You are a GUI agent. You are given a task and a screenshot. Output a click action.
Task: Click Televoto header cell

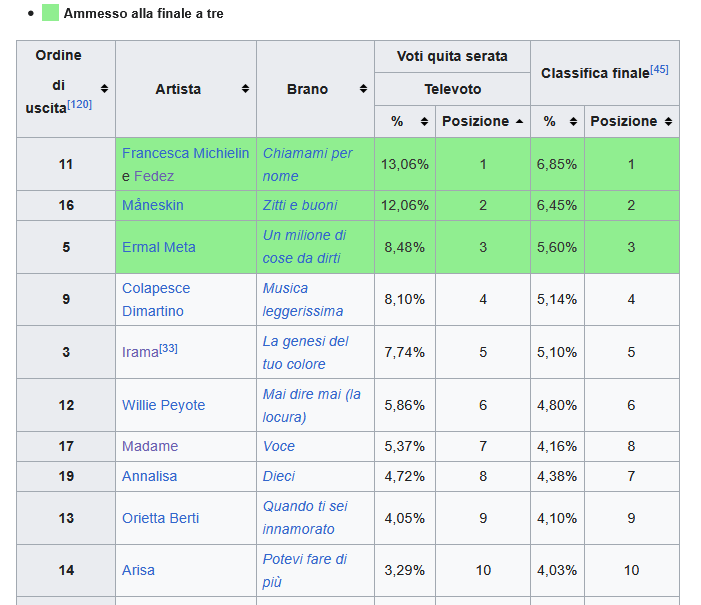(452, 89)
